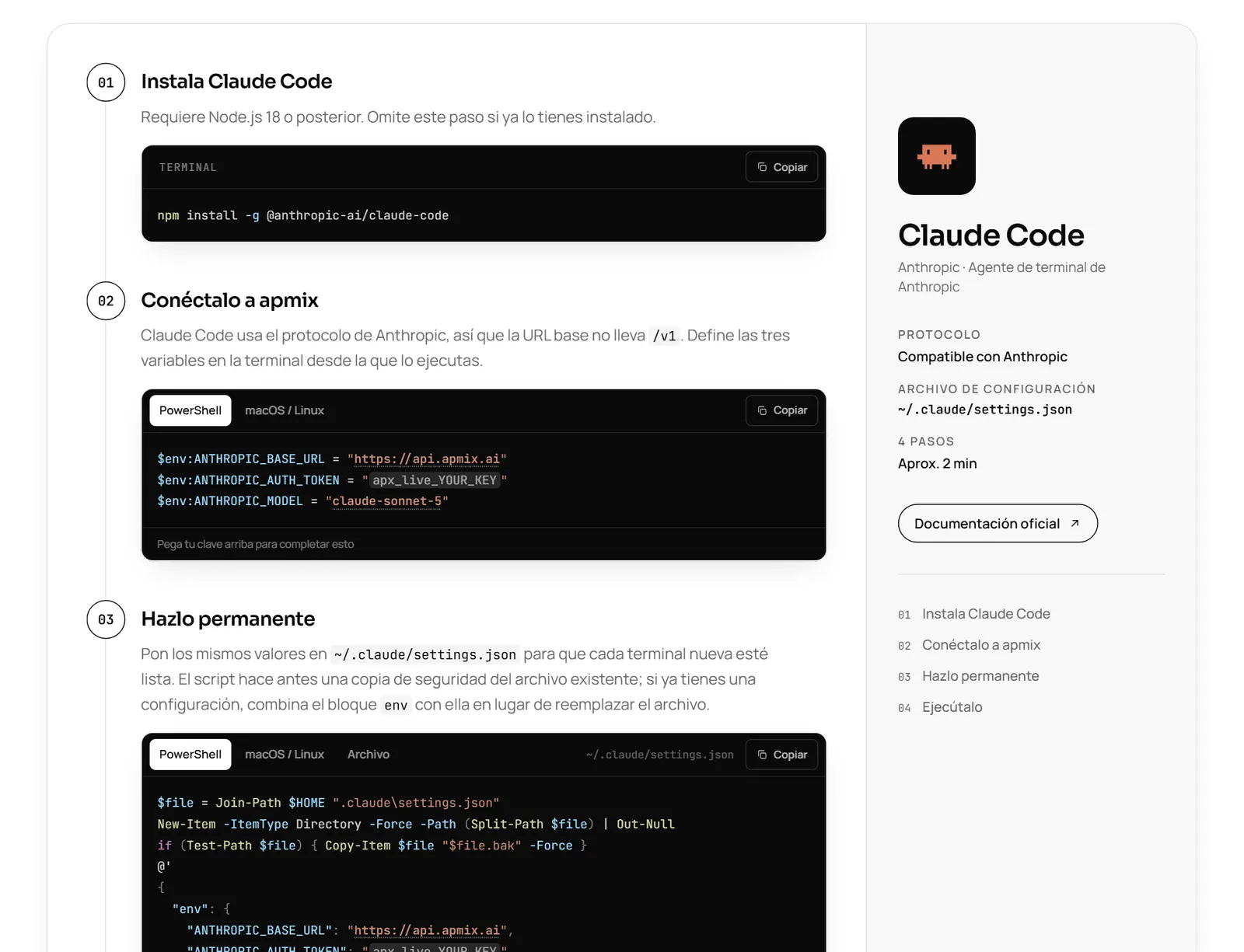This screenshot has height=952, width=1244.
Task: Click the external arrow icon on Documentación oficial
Action: [1075, 523]
